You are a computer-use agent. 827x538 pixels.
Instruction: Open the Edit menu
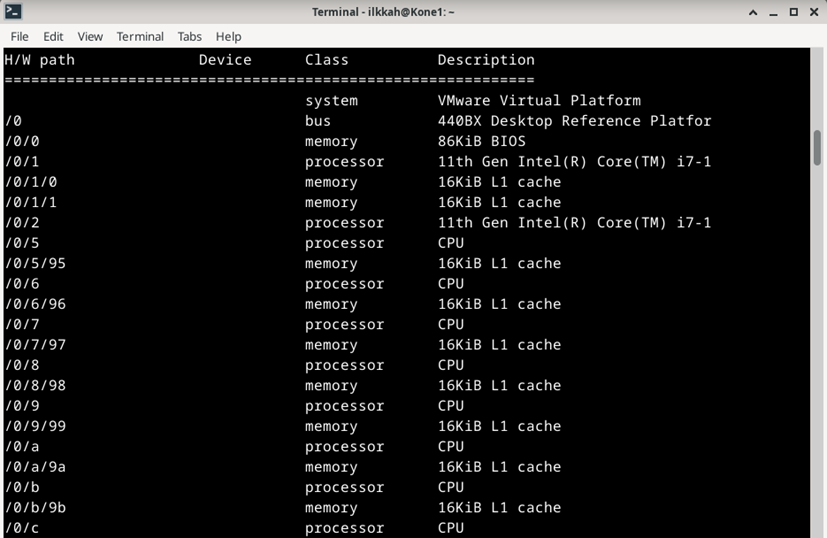point(53,36)
